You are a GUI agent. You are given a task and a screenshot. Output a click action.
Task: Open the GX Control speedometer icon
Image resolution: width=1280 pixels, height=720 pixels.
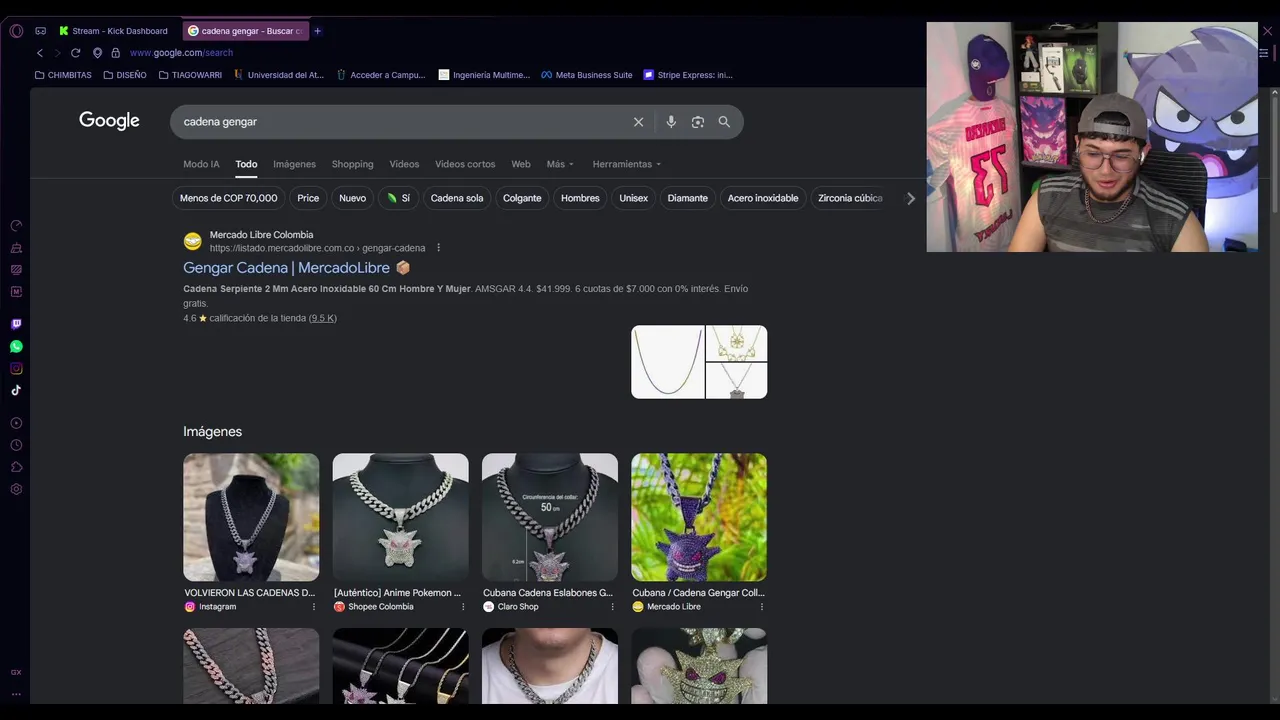click(16, 225)
